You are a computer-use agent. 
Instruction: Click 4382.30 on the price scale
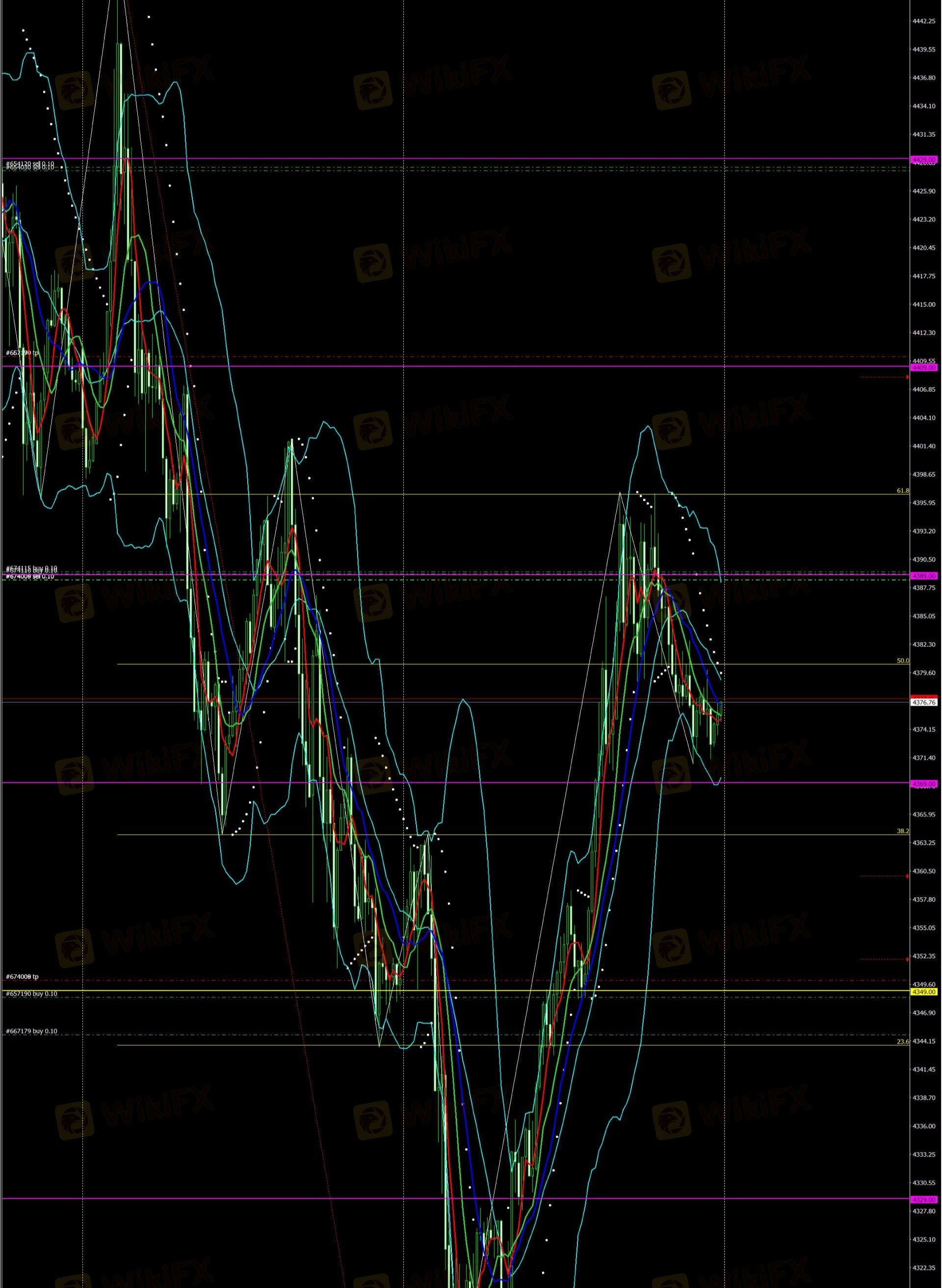tap(924, 644)
